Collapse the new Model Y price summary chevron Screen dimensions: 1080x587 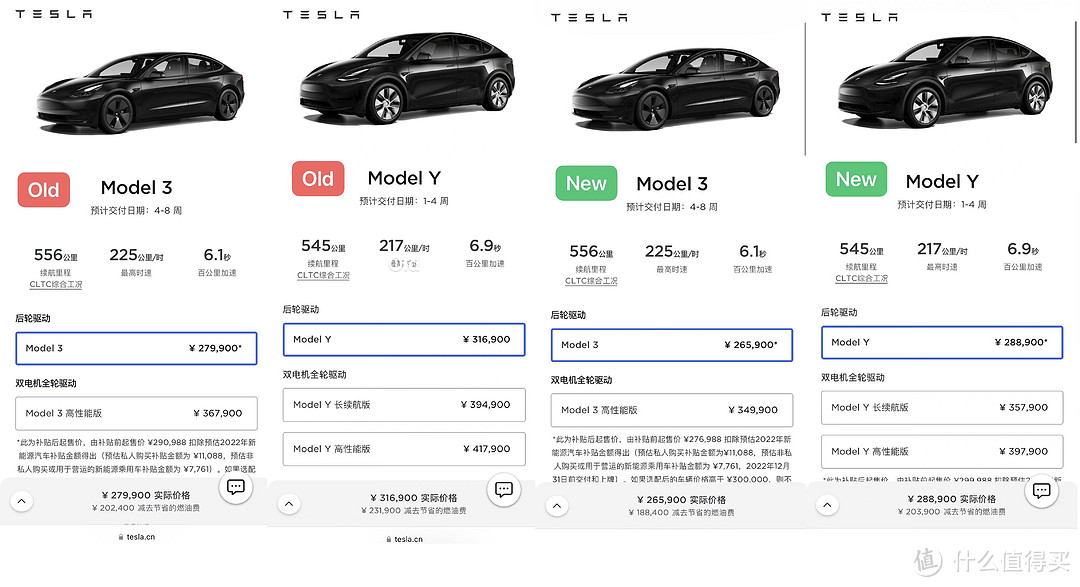(x=827, y=507)
